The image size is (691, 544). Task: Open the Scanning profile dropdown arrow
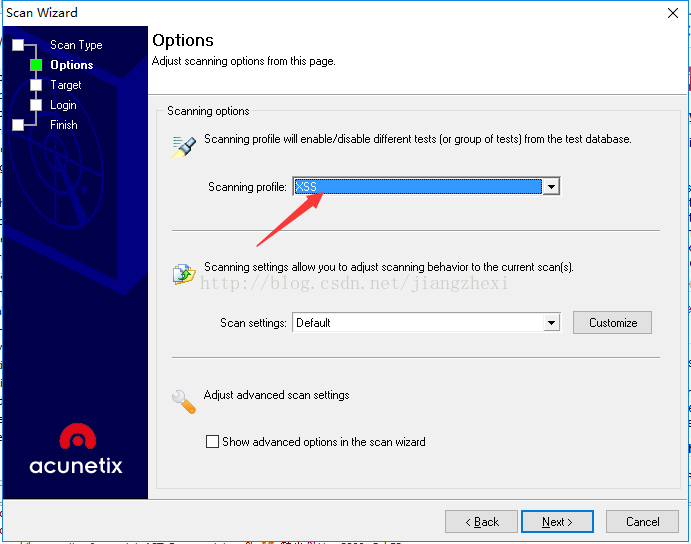pyautogui.click(x=551, y=186)
